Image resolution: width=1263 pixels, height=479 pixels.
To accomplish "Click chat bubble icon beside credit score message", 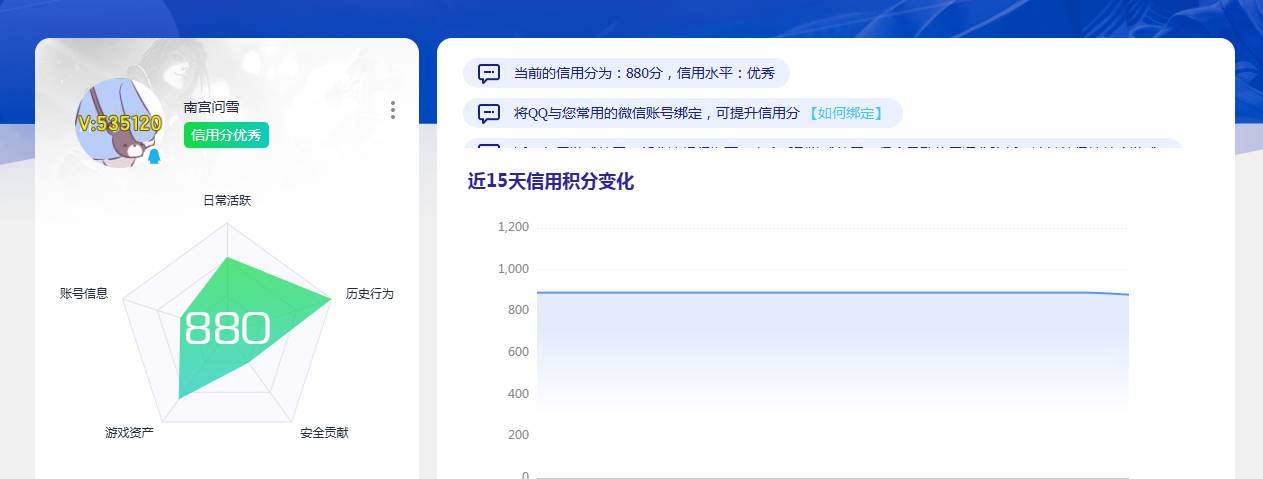I will click(x=489, y=73).
